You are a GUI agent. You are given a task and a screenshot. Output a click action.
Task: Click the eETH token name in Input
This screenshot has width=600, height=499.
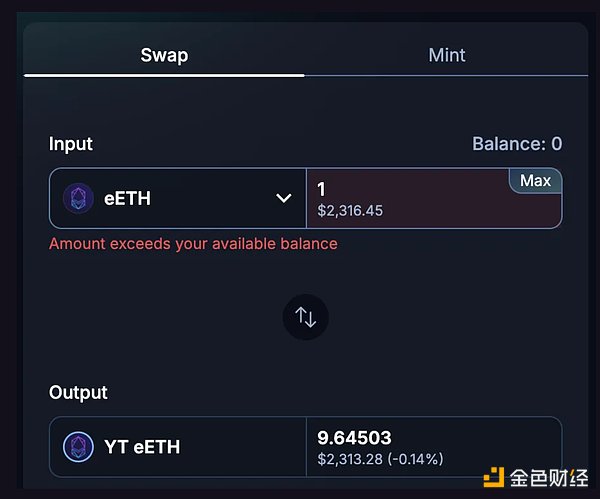tap(127, 198)
